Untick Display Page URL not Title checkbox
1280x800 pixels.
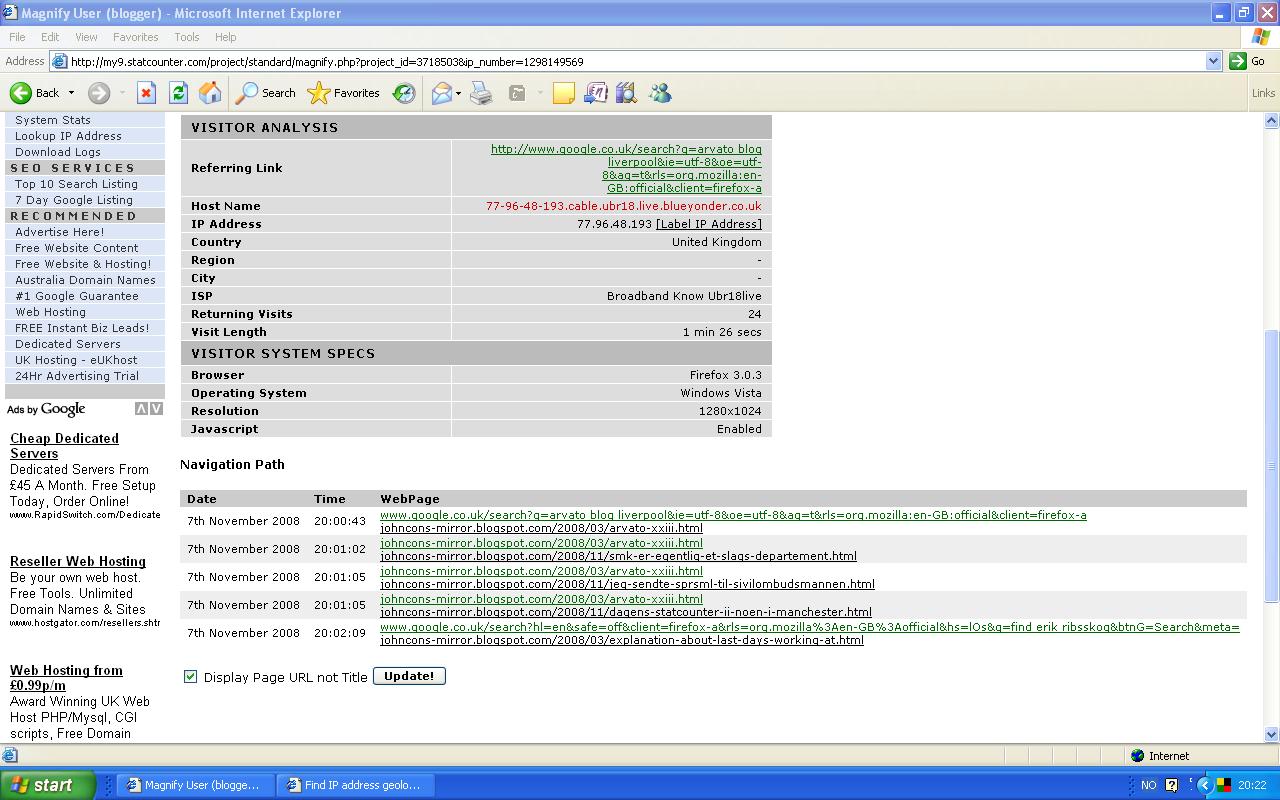(190, 677)
